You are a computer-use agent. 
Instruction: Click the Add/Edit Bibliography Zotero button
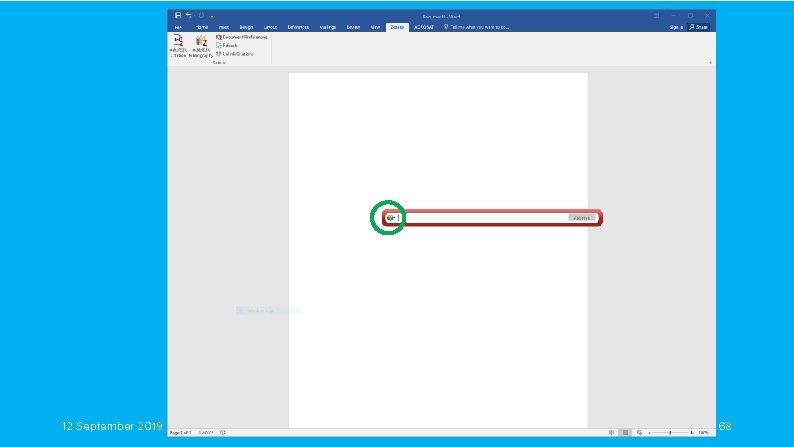pyautogui.click(x=201, y=46)
